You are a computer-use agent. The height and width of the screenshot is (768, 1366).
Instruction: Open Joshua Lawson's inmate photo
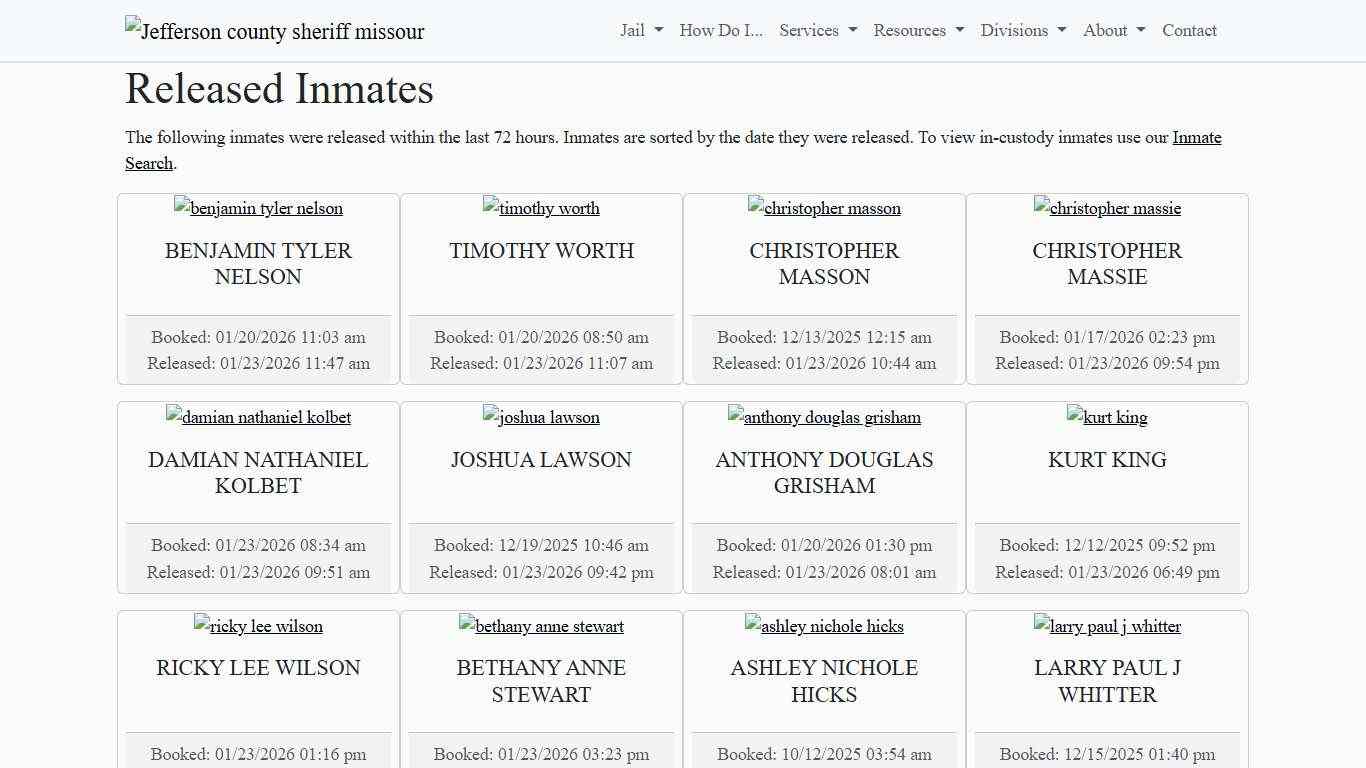coord(541,417)
